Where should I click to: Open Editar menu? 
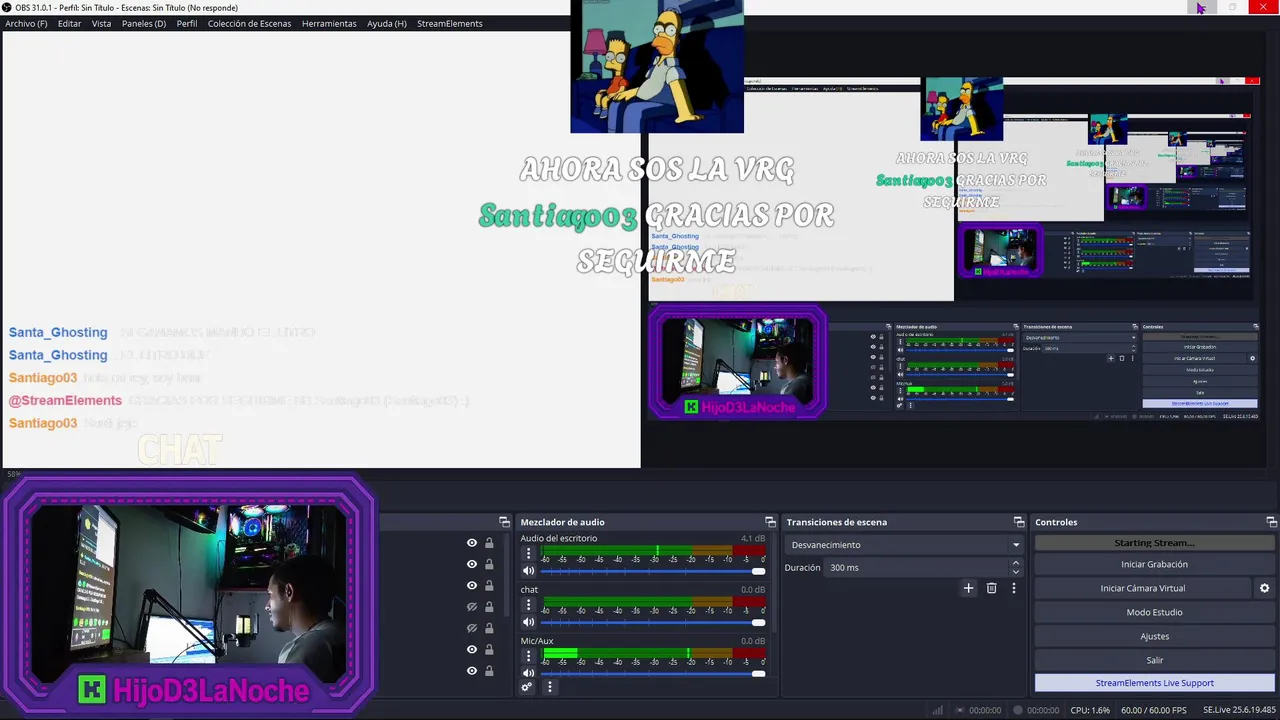(69, 23)
